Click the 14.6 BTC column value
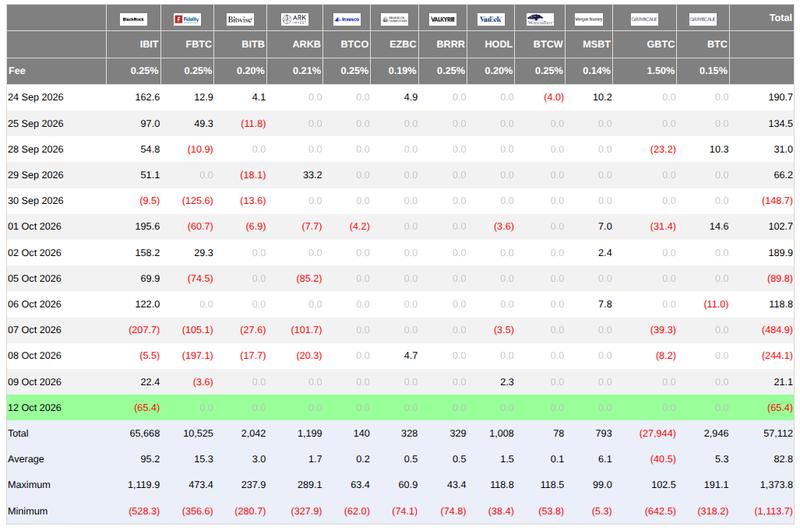 pos(719,226)
